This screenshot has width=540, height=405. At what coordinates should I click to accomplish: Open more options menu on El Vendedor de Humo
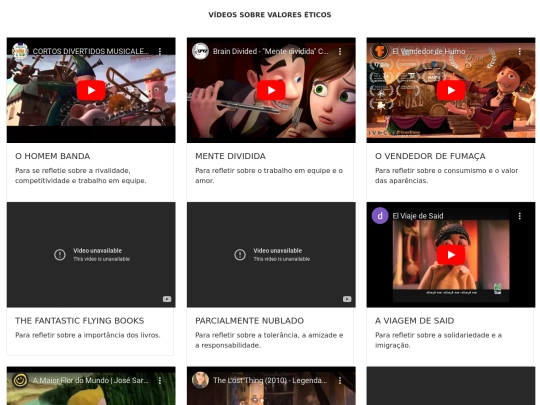click(x=520, y=51)
